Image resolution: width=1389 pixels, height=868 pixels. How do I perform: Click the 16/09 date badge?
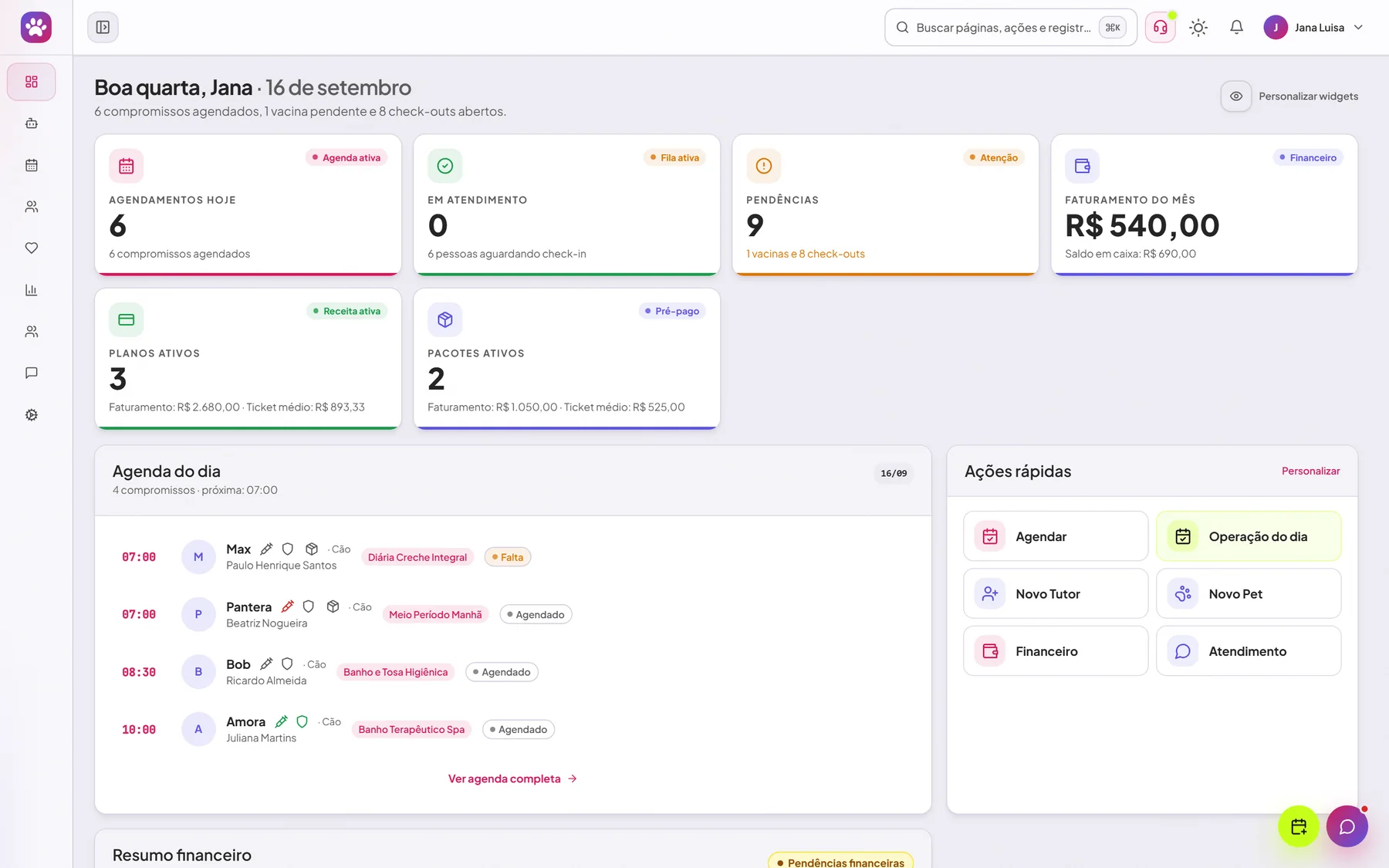coord(894,473)
